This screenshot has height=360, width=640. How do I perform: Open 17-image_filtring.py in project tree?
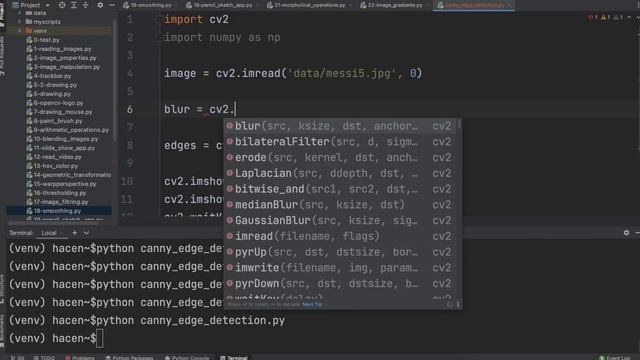coord(57,202)
